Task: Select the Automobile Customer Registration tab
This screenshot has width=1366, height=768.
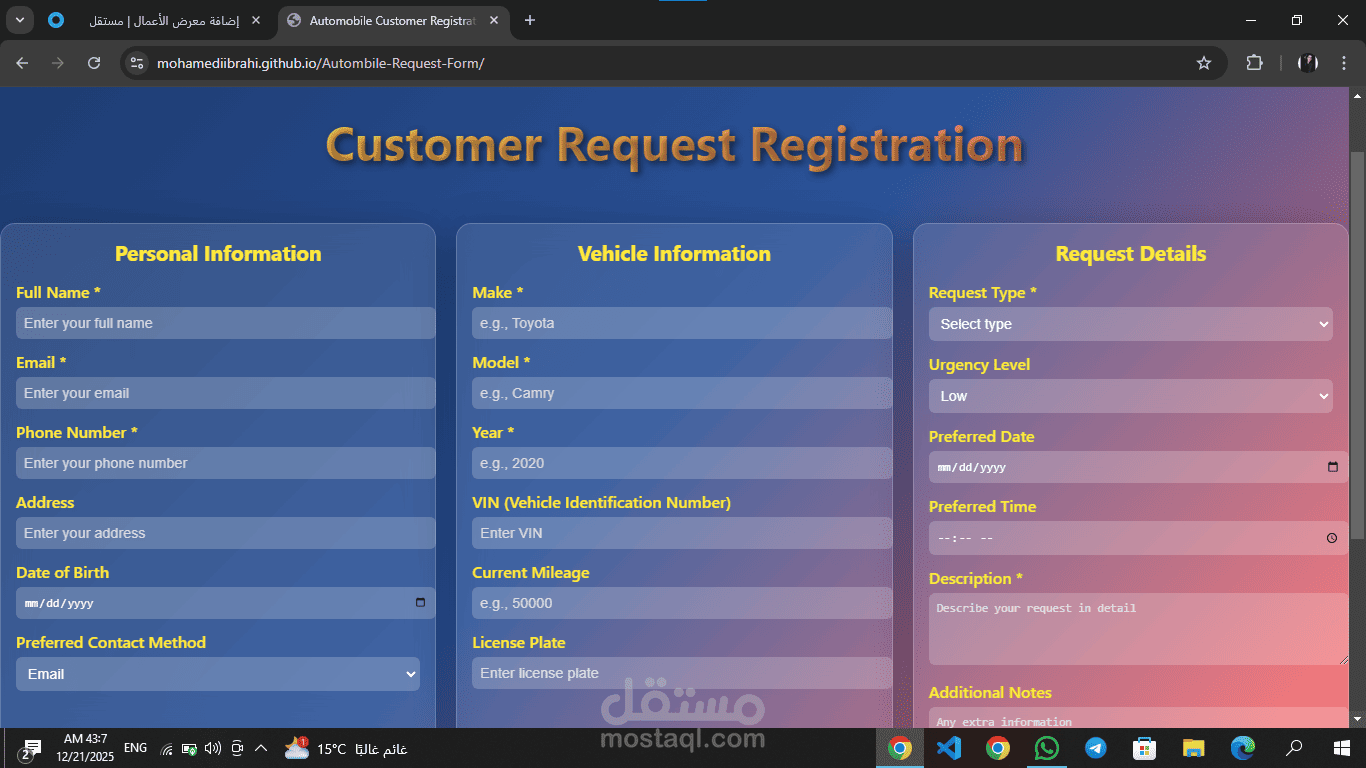Action: pyautogui.click(x=392, y=20)
